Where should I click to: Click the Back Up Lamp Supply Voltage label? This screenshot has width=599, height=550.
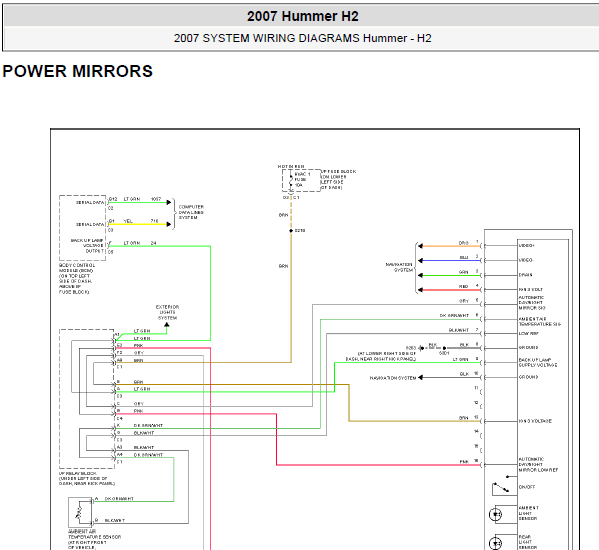[538, 362]
